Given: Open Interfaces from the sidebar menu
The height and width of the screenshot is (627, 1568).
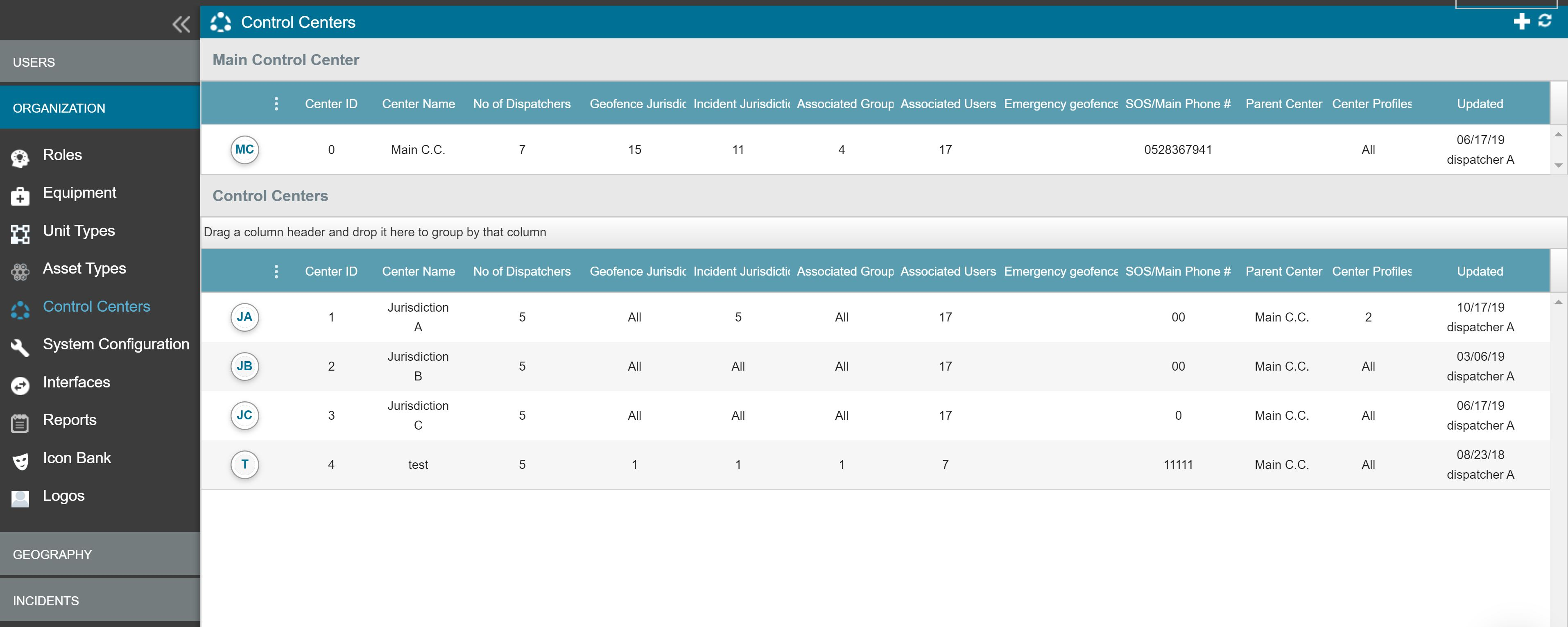Looking at the screenshot, I should (x=76, y=382).
